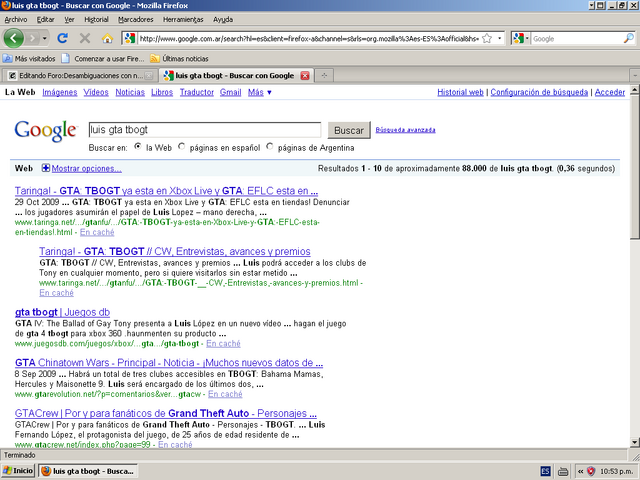640x480 pixels.
Task: Click the Libros link
Action: 162,92
